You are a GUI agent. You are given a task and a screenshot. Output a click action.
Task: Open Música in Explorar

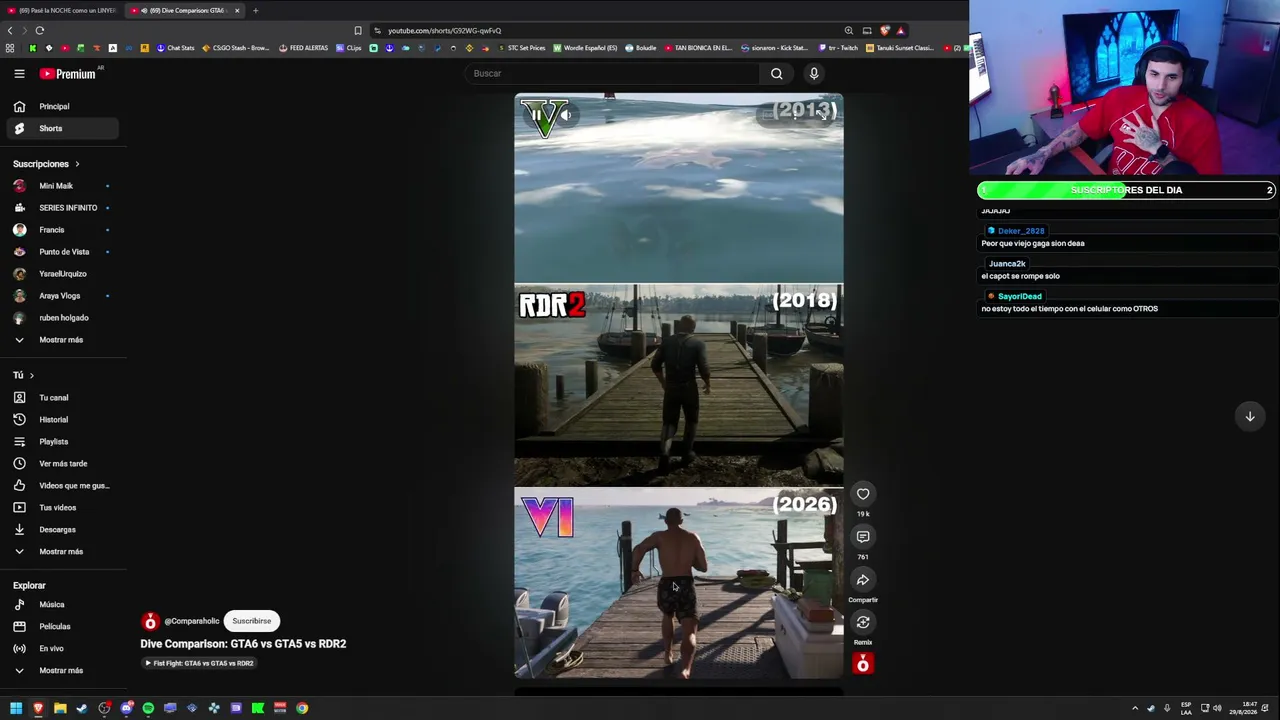click(x=64, y=605)
